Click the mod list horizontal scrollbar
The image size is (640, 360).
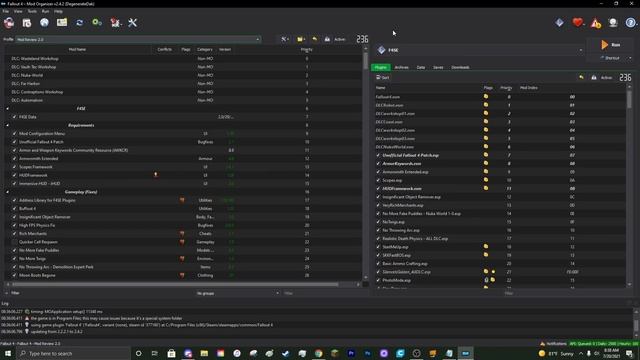pyautogui.click(x=176, y=284)
